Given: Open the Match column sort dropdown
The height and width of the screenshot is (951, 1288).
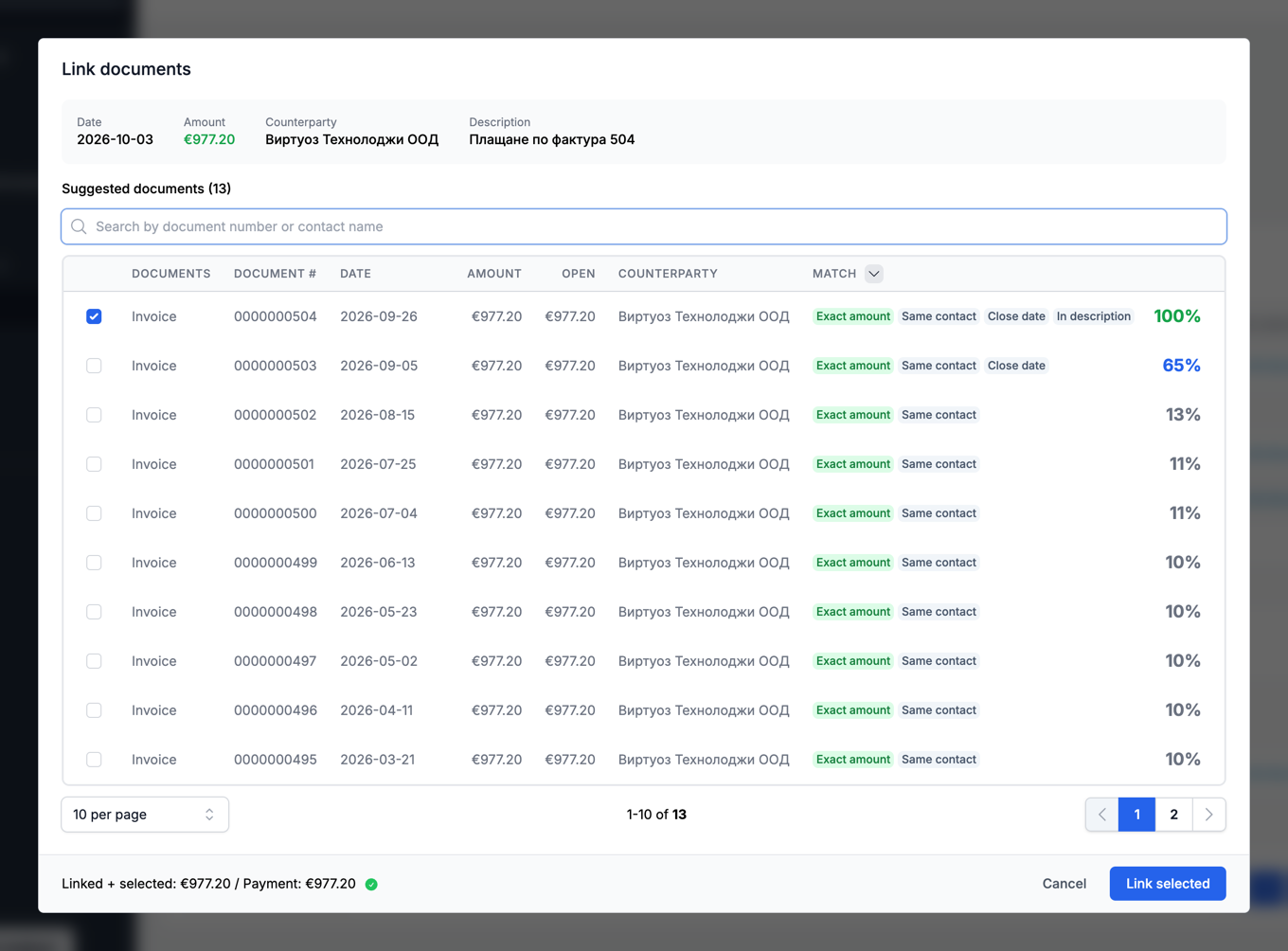Looking at the screenshot, I should pos(874,274).
